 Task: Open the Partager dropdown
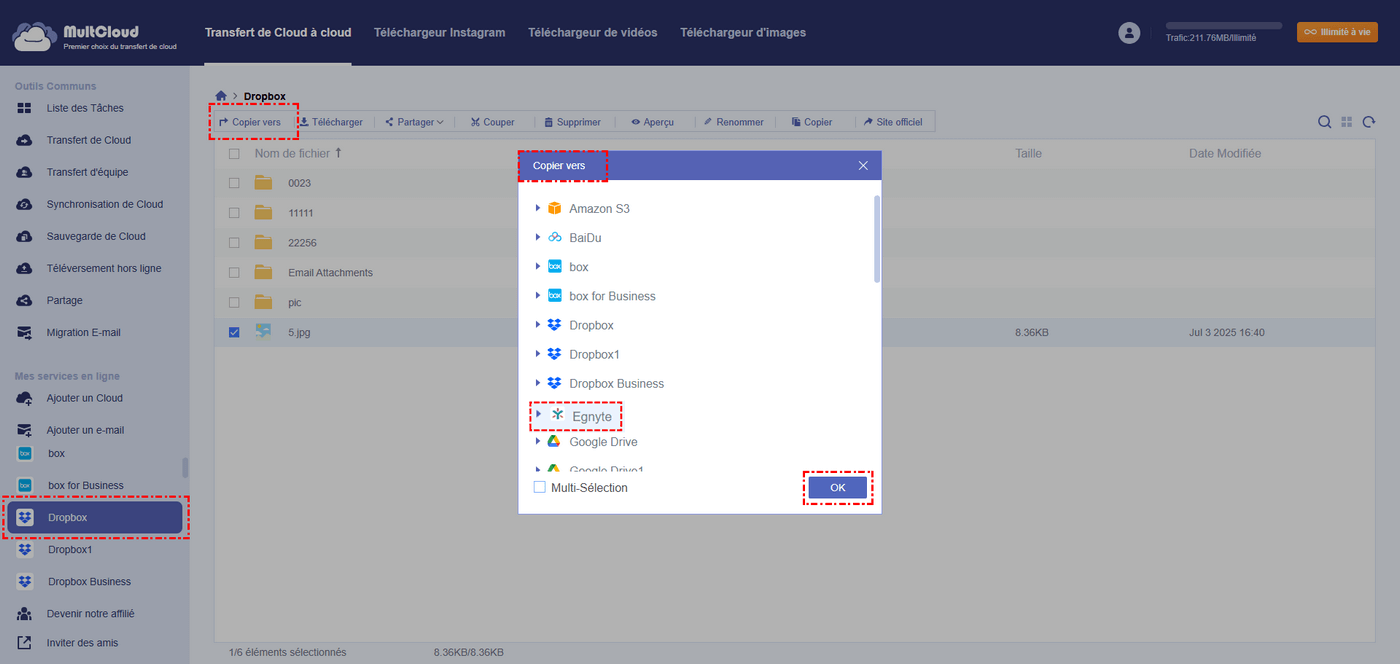pos(414,122)
